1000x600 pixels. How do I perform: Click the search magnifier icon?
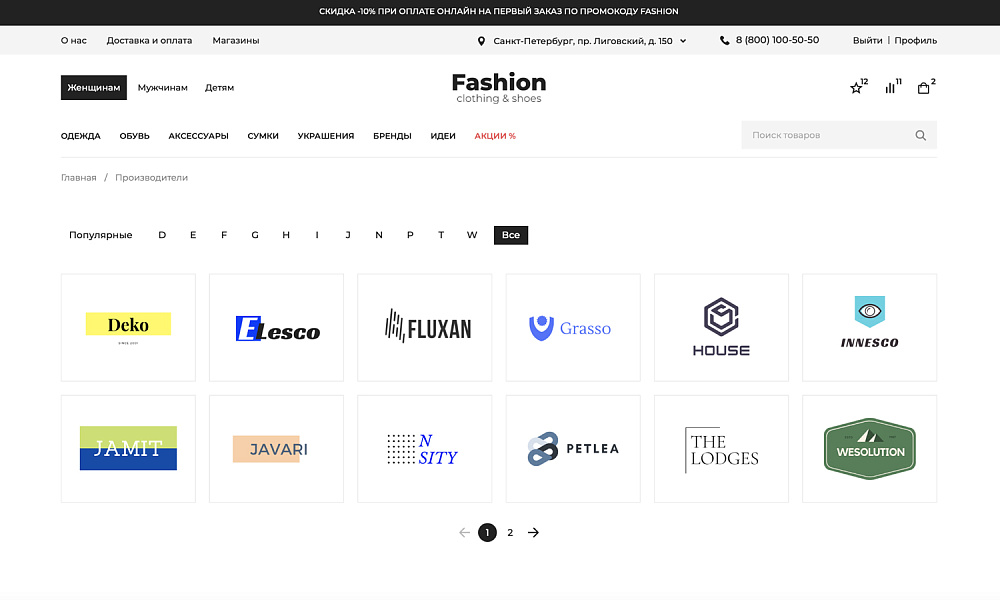coord(919,134)
